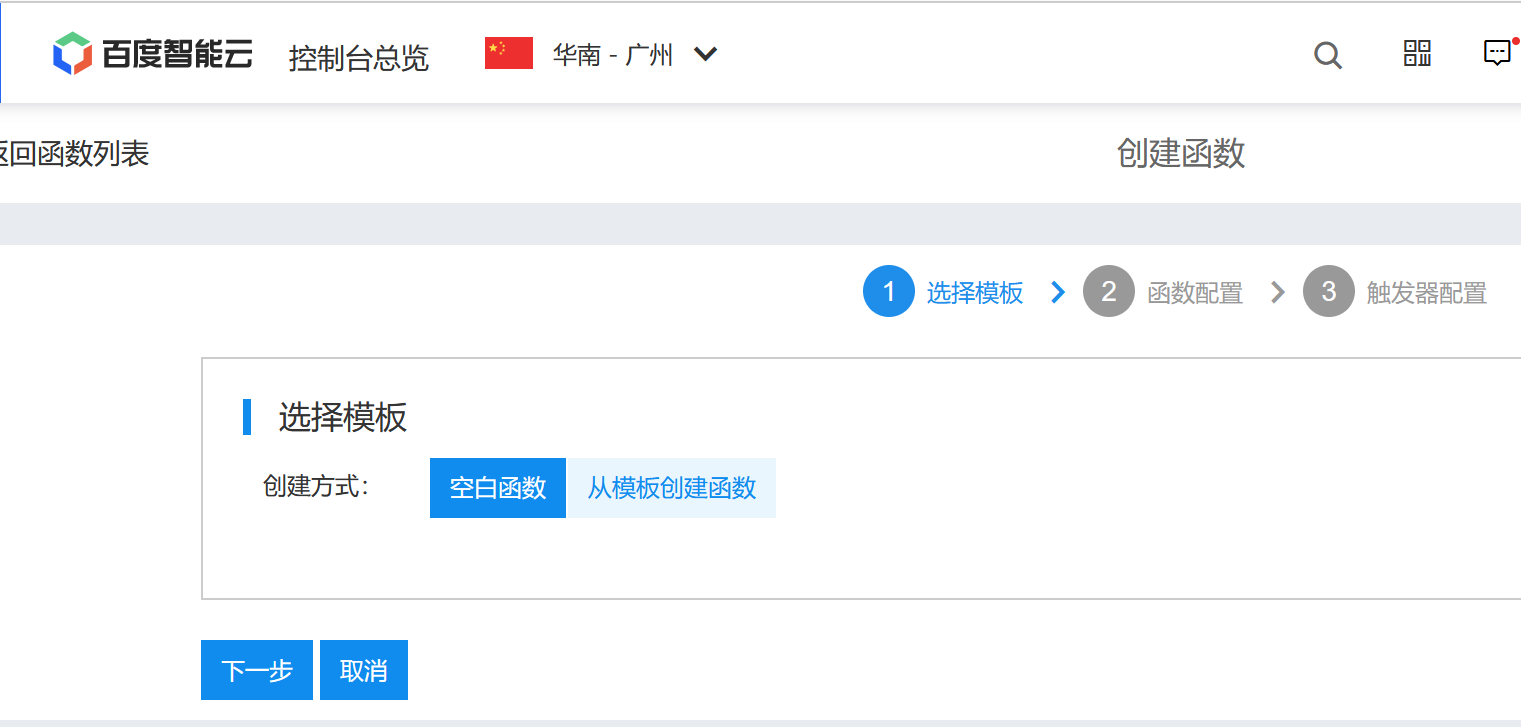Select the 选择模板 step label

tap(975, 291)
